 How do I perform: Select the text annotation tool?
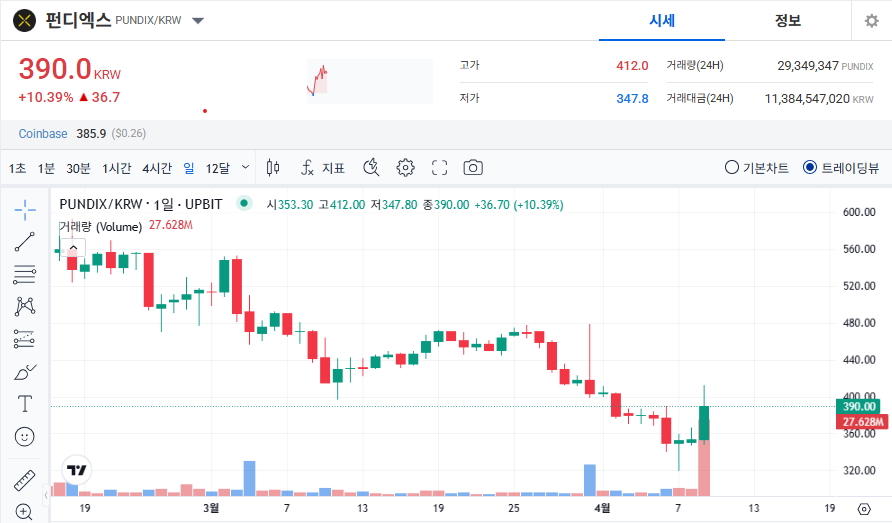coord(24,404)
